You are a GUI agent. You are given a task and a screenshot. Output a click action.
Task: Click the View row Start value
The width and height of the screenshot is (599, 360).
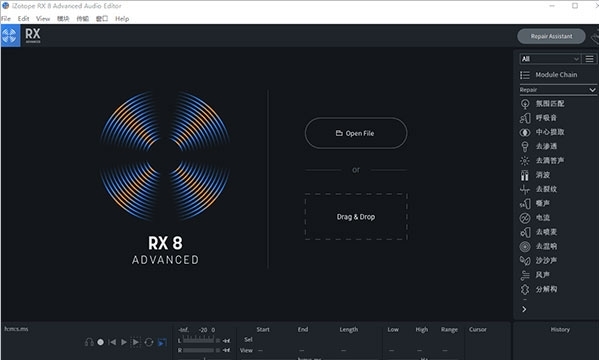pyautogui.click(x=261, y=350)
